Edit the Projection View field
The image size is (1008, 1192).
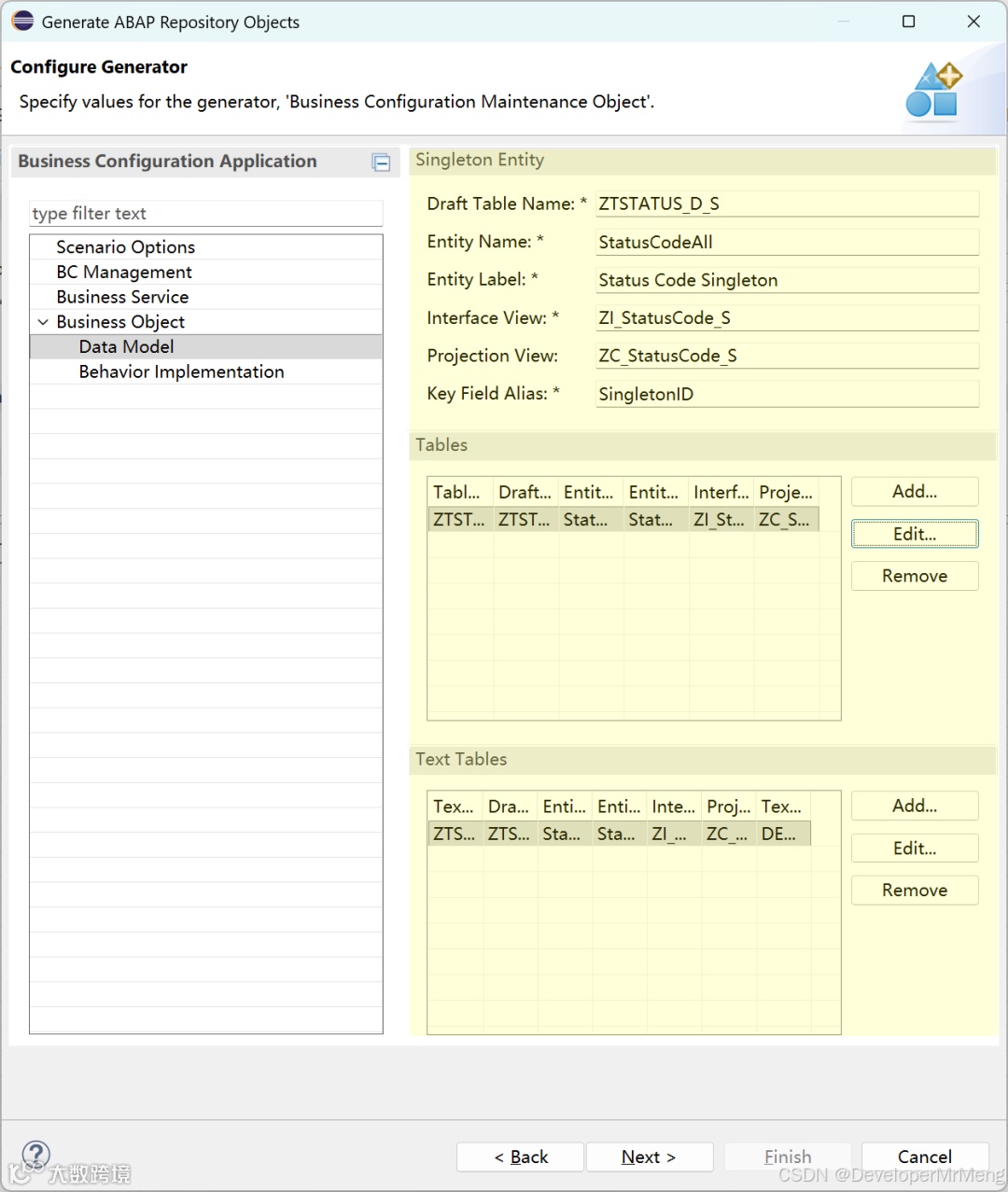coord(787,356)
